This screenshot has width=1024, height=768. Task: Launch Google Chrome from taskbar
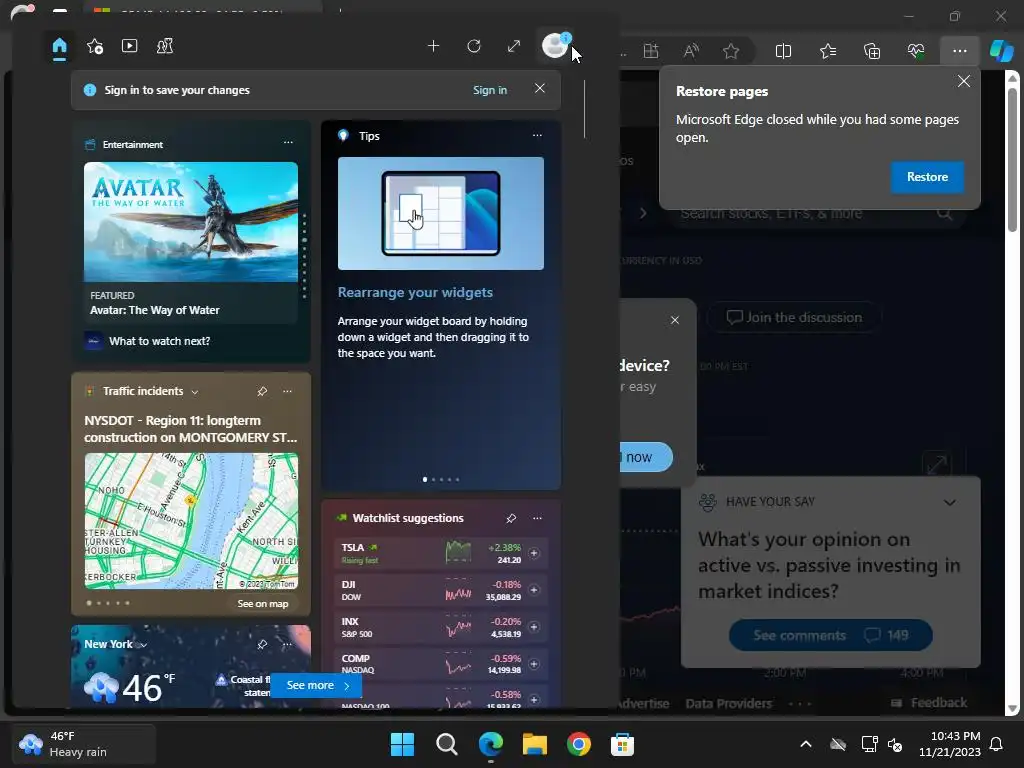click(579, 744)
